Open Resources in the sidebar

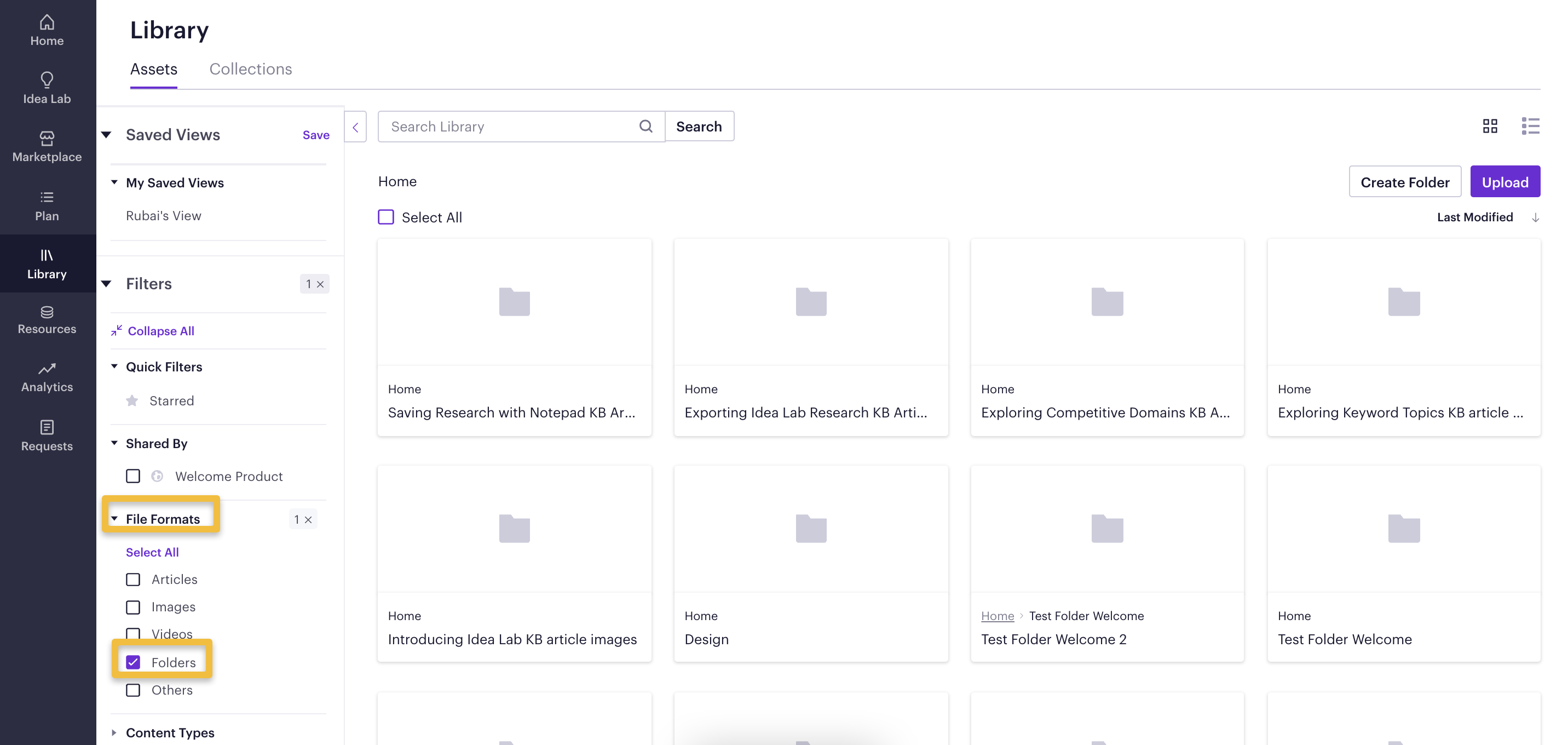pos(47,320)
